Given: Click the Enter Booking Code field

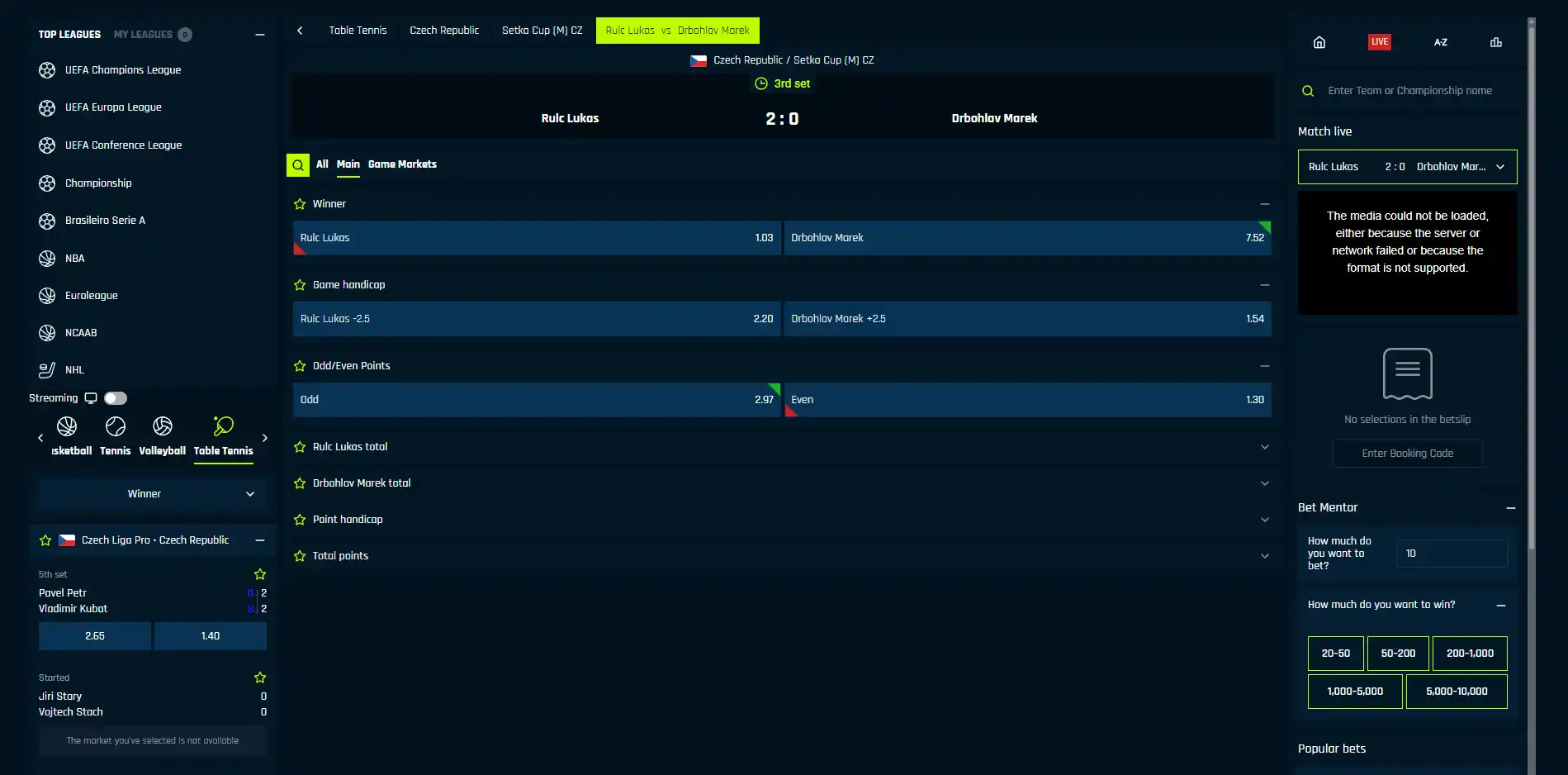Looking at the screenshot, I should (x=1407, y=454).
